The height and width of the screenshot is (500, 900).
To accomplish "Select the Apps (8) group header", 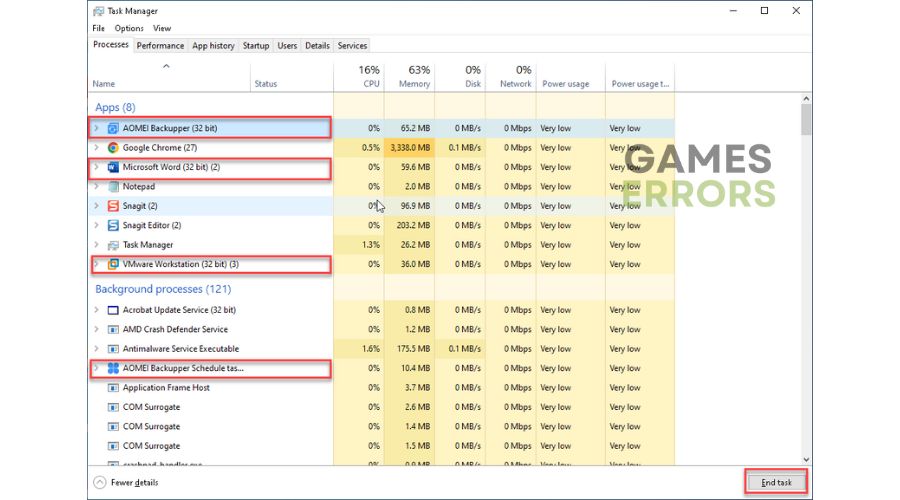I will coord(115,107).
